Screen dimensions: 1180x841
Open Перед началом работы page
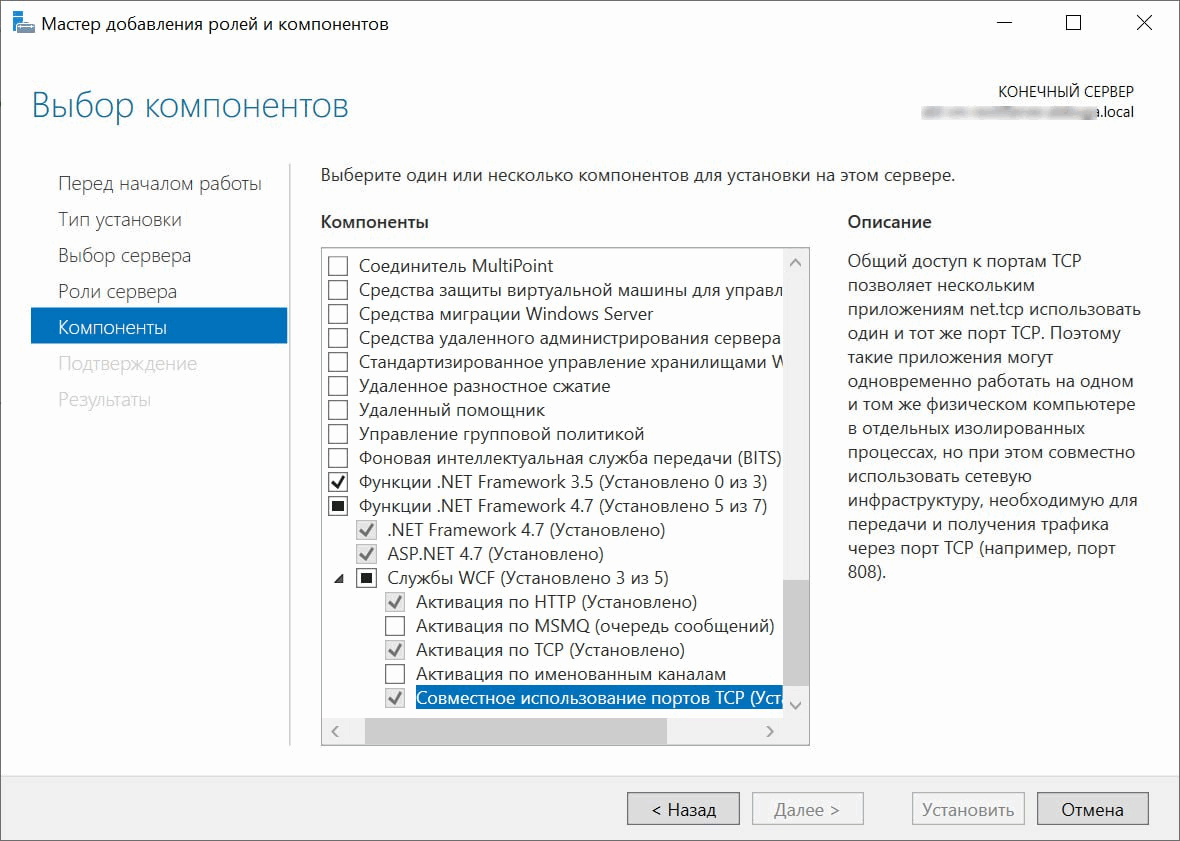tap(159, 184)
